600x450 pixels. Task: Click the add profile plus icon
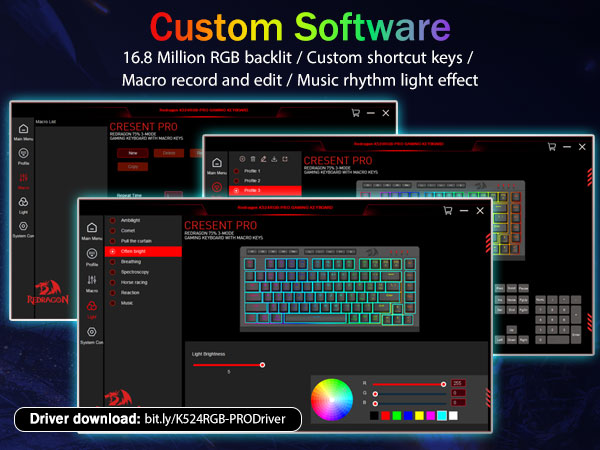(240, 159)
